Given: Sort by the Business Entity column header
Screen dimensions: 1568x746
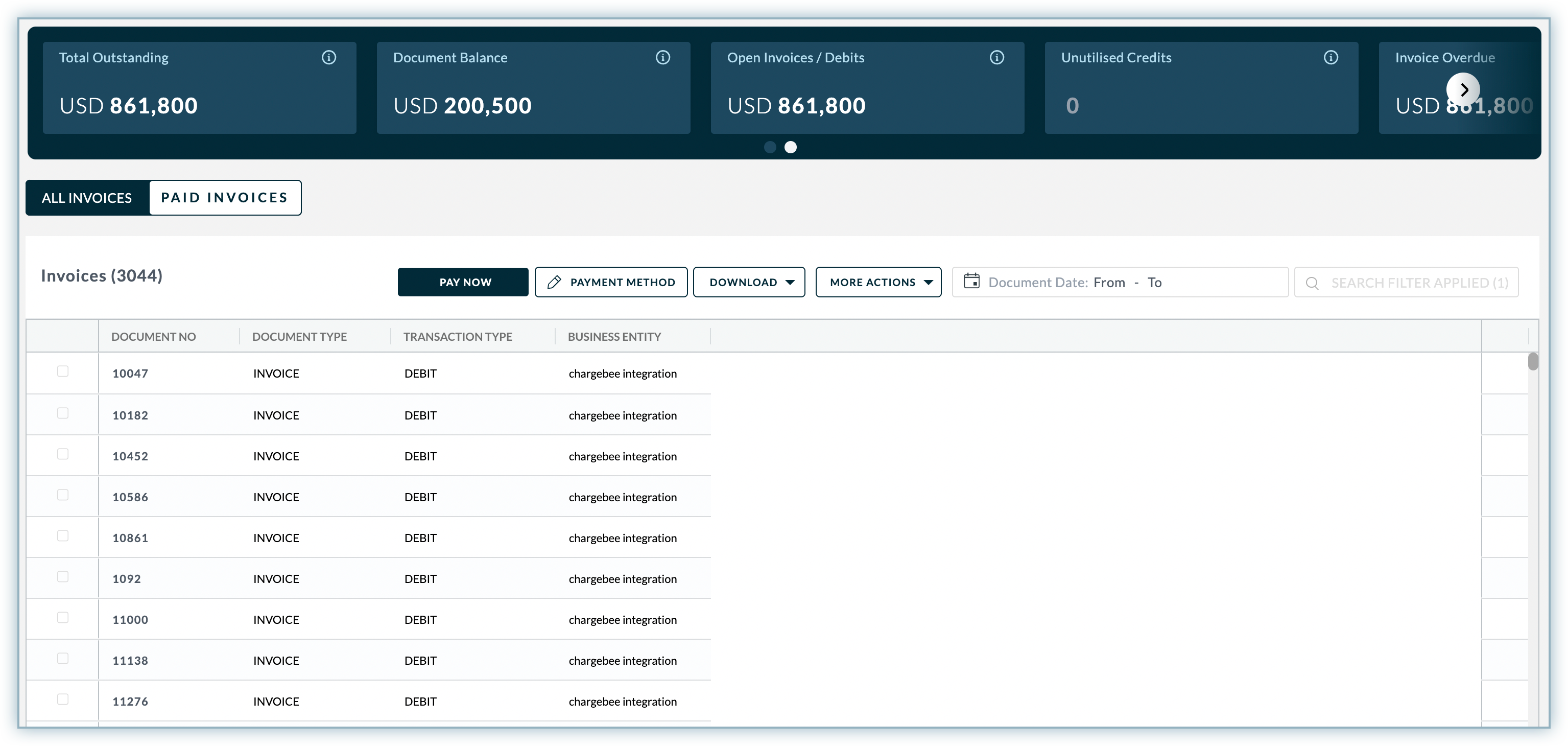Looking at the screenshot, I should (614, 337).
